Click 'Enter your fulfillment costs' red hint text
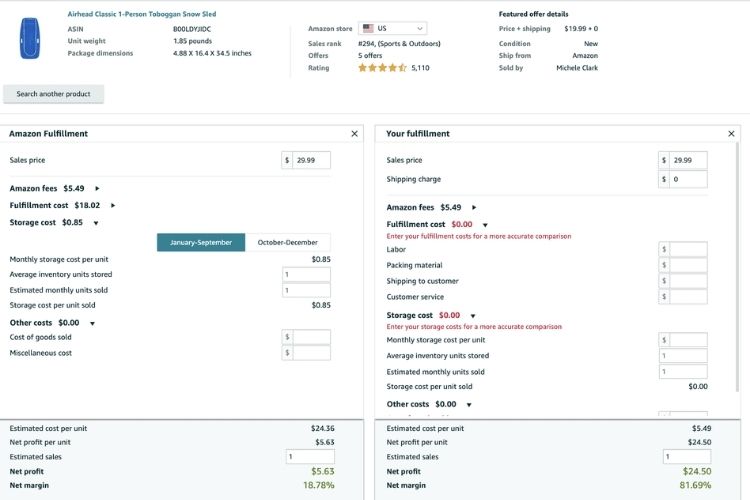The image size is (750, 500). click(x=479, y=236)
